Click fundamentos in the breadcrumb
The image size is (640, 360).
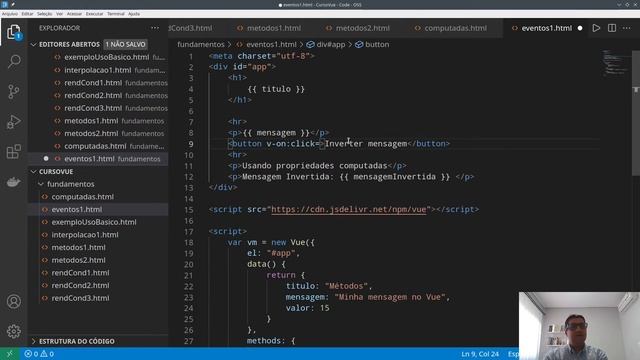[x=201, y=44]
